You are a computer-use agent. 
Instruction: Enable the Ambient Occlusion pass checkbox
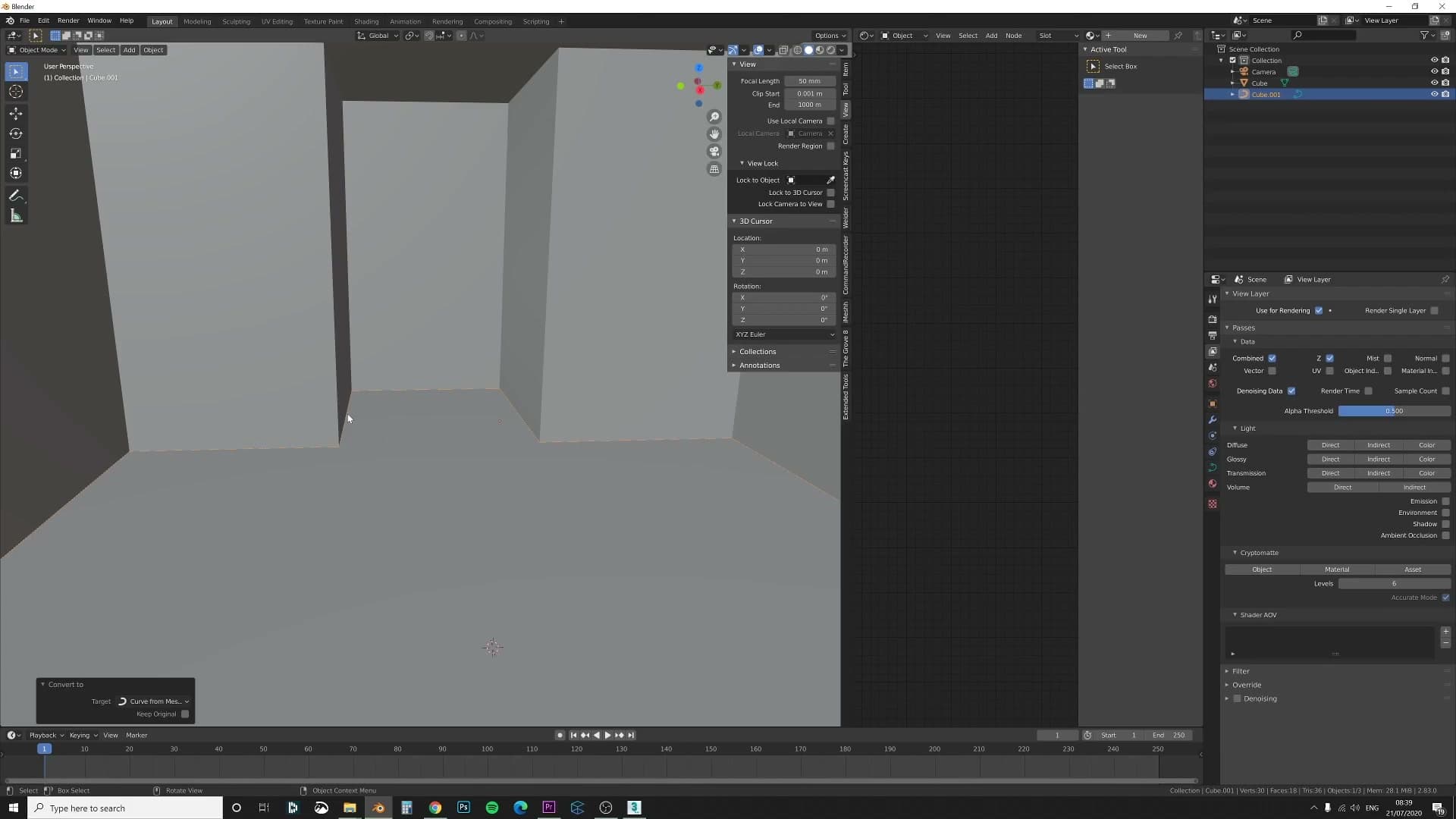[1445, 535]
